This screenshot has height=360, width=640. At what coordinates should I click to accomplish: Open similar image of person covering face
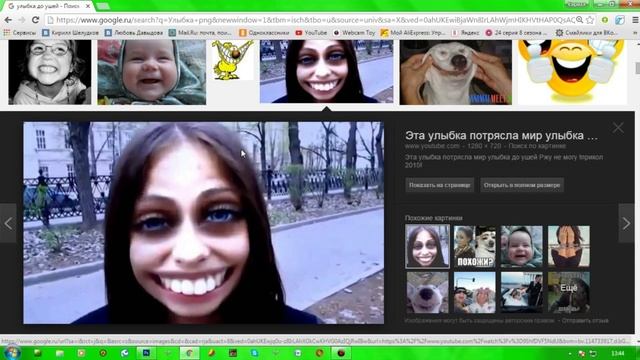click(569, 246)
